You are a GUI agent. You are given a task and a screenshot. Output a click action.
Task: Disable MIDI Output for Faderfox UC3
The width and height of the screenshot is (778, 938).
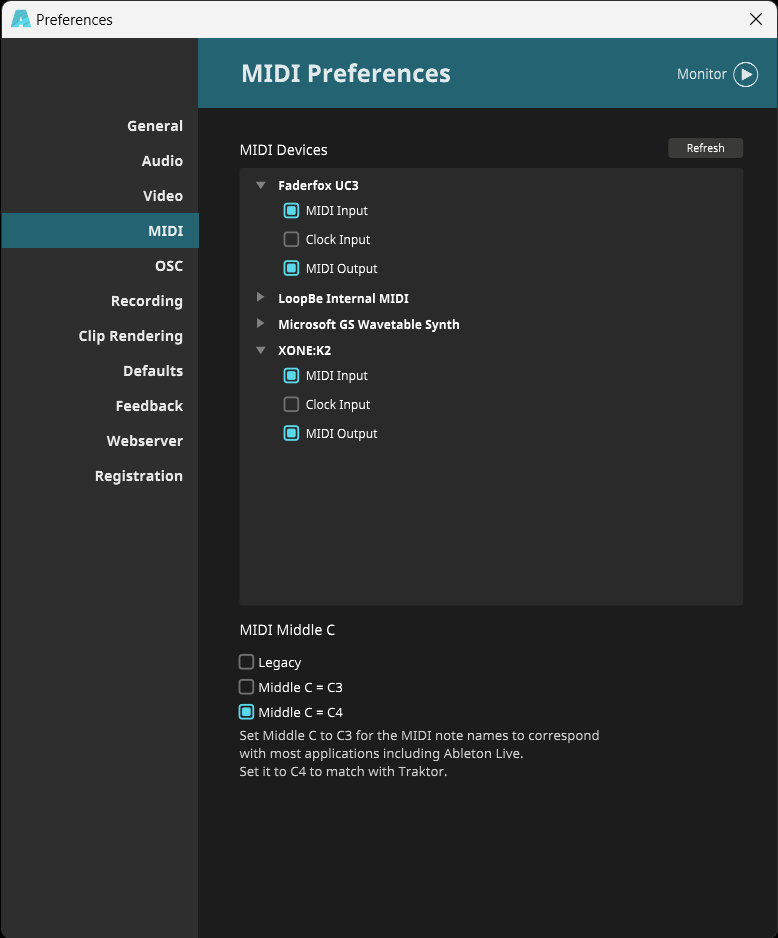click(x=291, y=268)
